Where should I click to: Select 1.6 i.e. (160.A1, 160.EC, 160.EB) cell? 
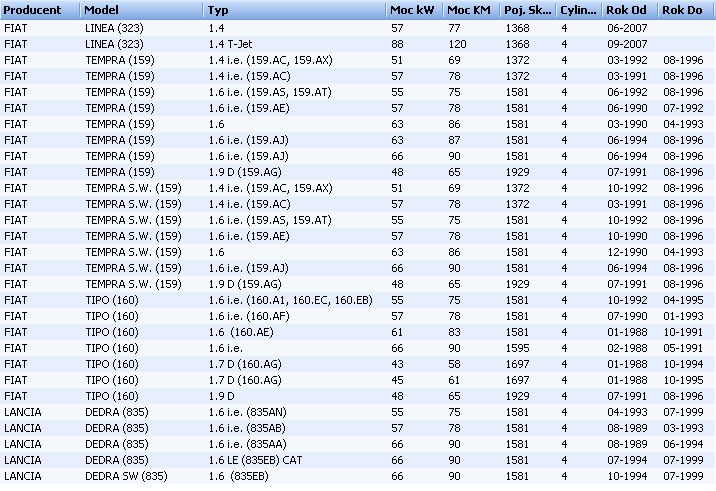pyautogui.click(x=290, y=300)
